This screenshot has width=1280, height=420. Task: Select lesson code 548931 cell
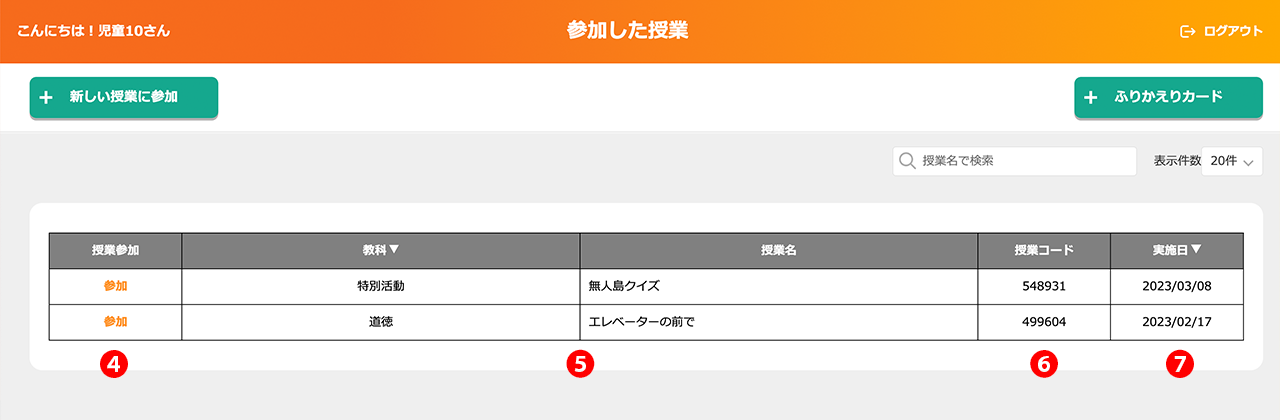coord(1043,286)
